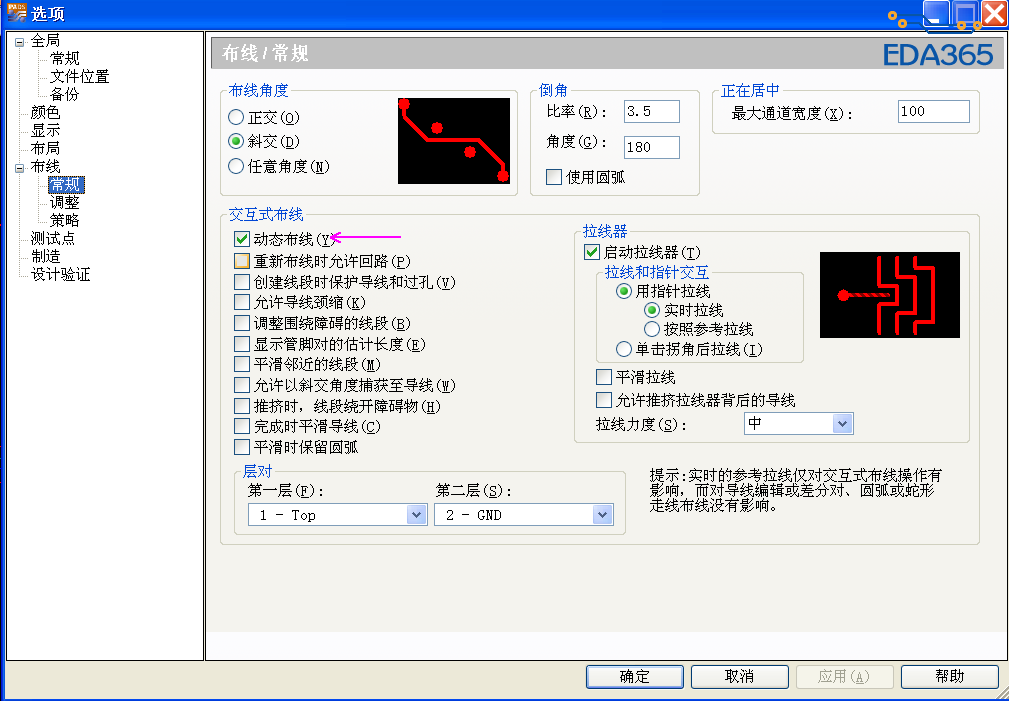The image size is (1009, 701).
Task: Select 实时拉线 radio button
Action: pos(652,310)
